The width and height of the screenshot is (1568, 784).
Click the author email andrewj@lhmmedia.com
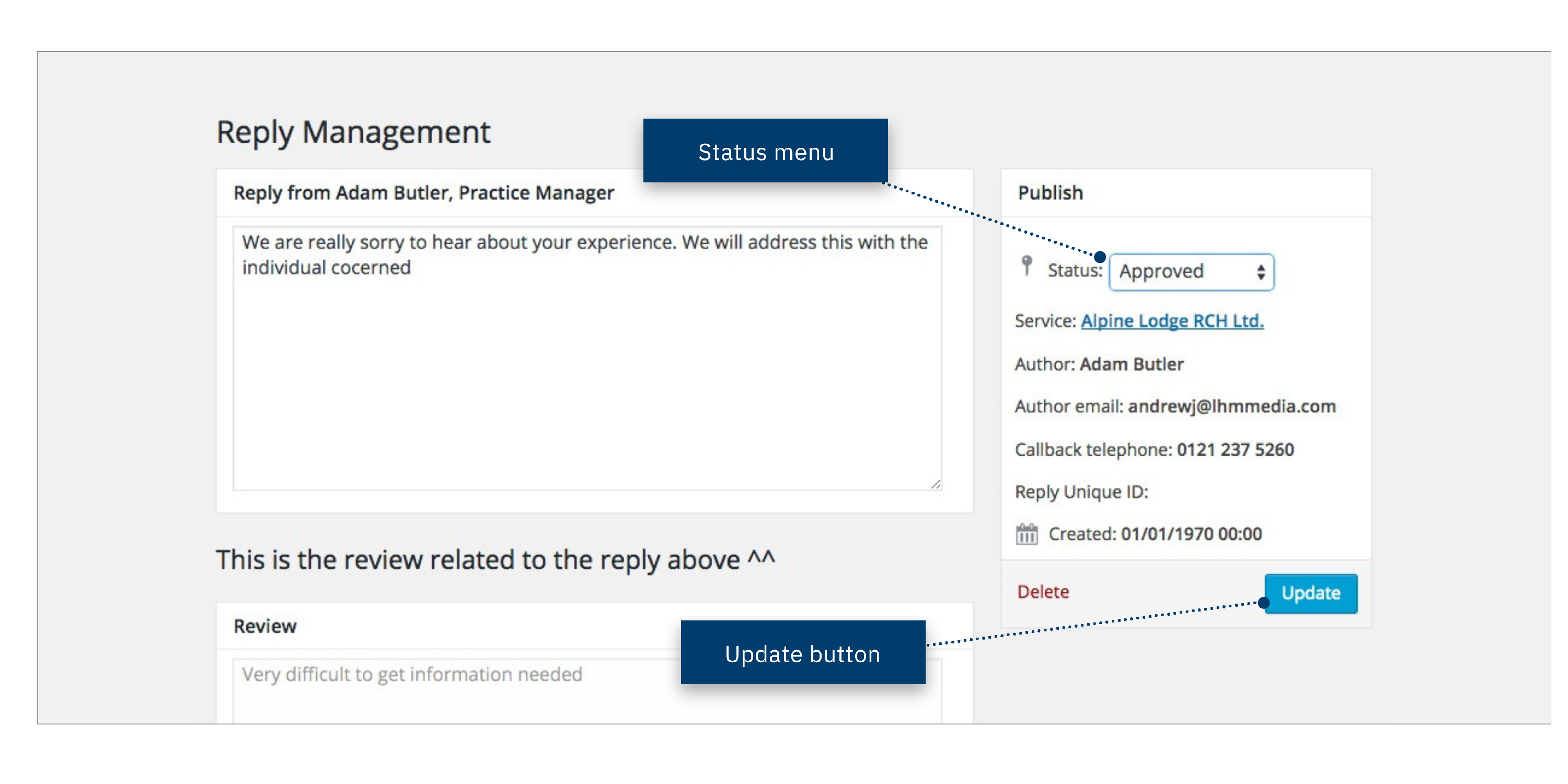1231,406
